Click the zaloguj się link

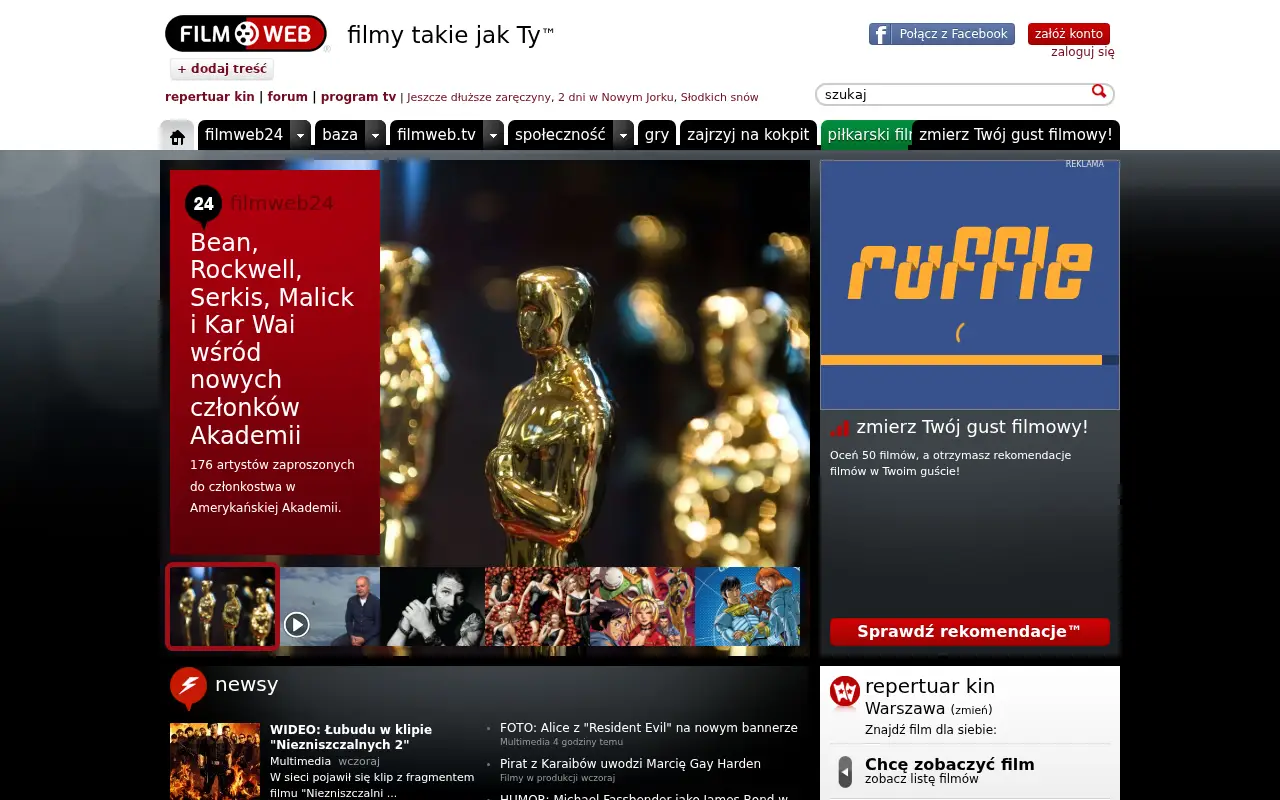[1083, 52]
